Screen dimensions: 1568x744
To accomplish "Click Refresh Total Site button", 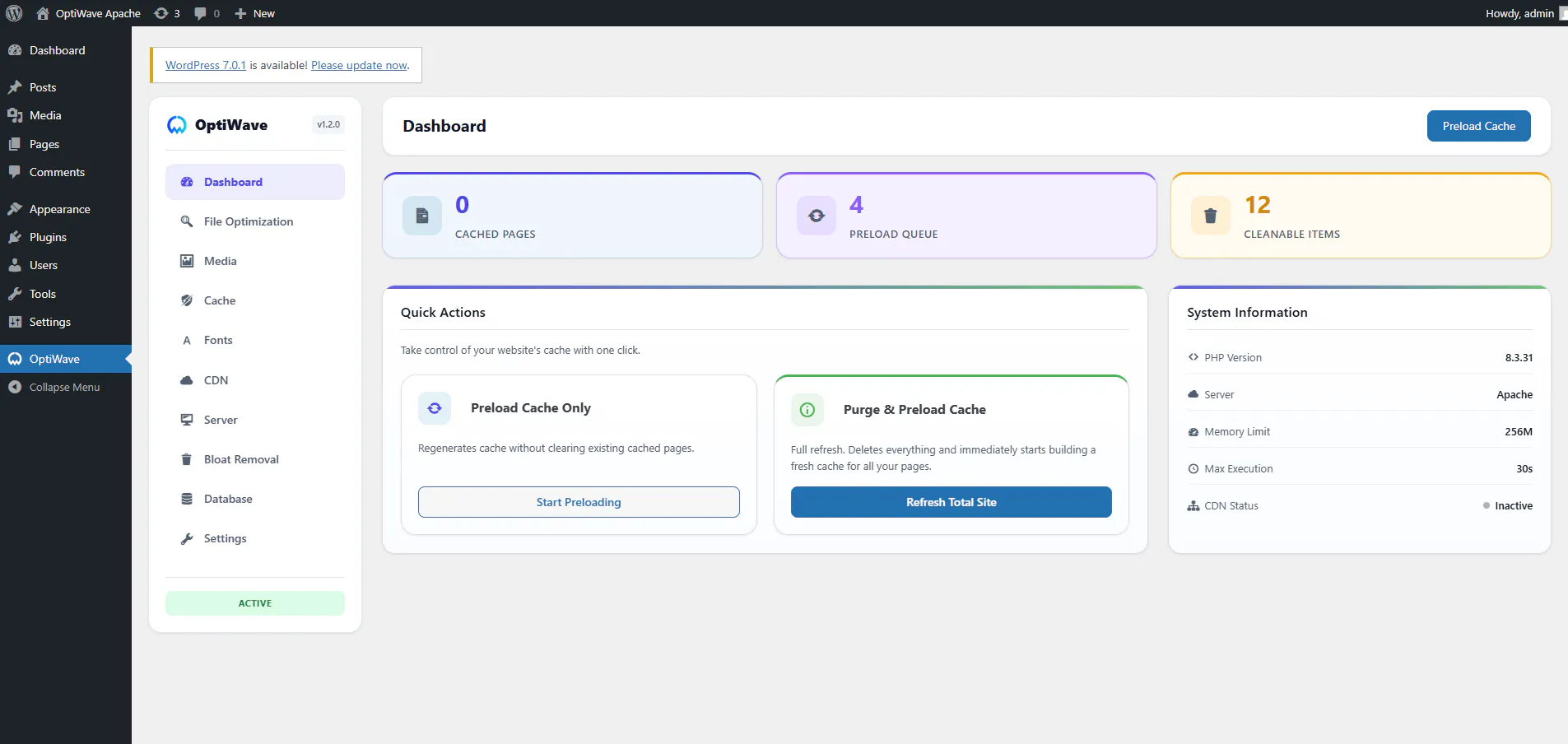I will (x=951, y=502).
